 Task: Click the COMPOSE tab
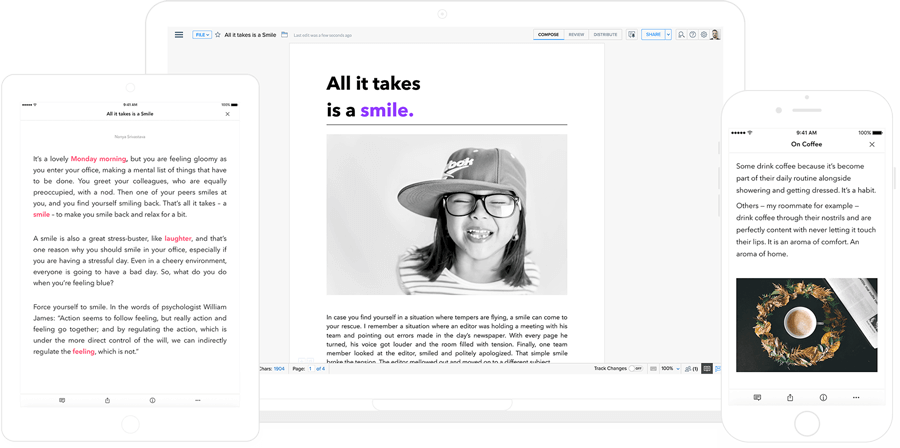pos(548,34)
